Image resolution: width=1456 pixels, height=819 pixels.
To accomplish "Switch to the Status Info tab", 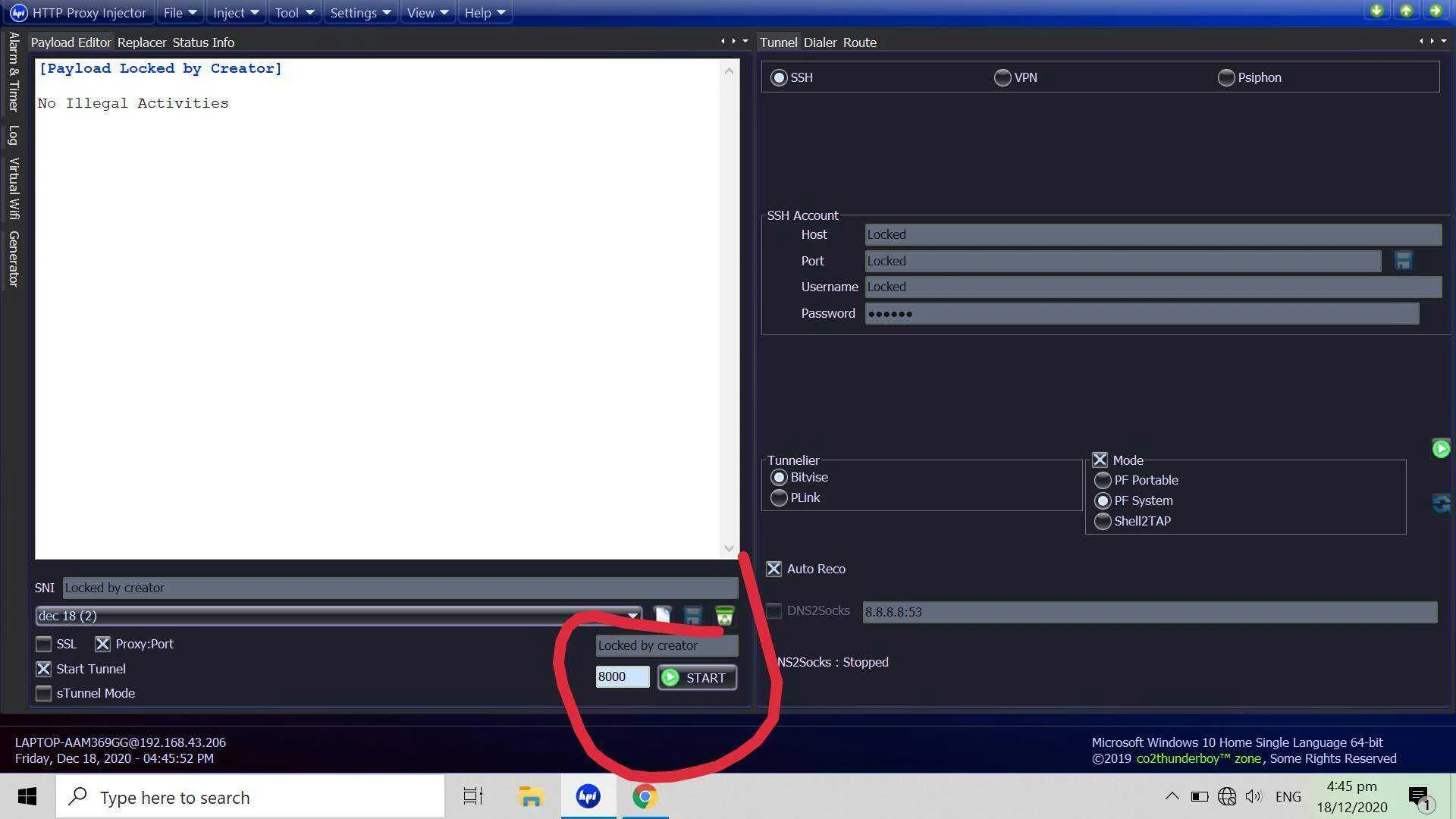I will pos(203,42).
